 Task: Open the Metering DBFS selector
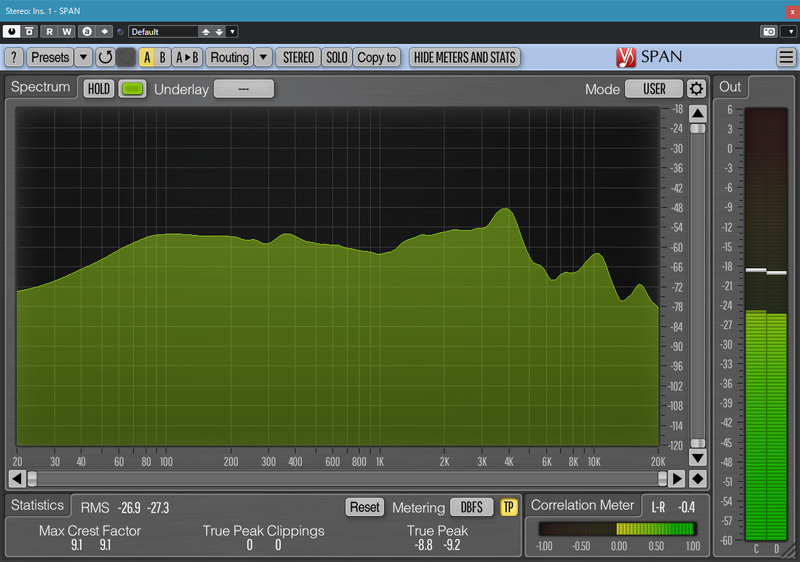pyautogui.click(x=471, y=507)
